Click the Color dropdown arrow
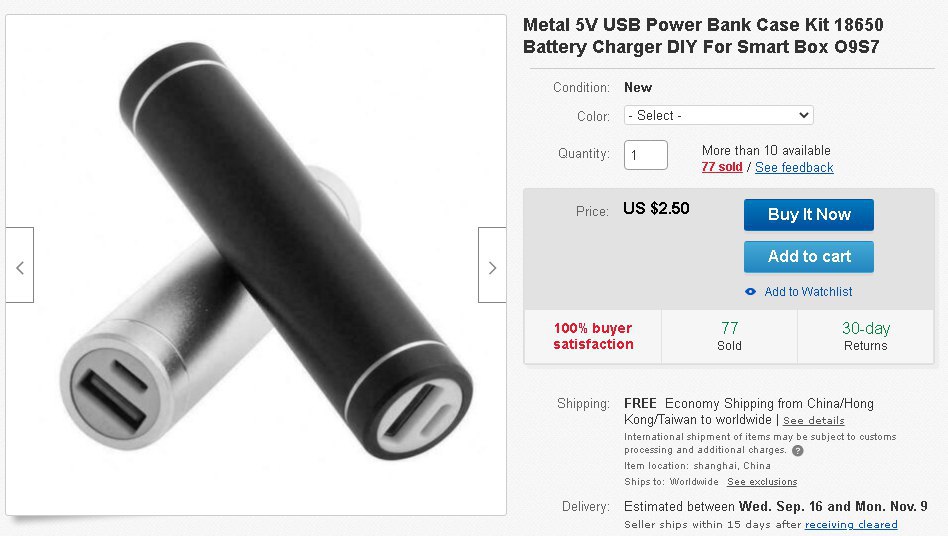Image resolution: width=948 pixels, height=536 pixels. [804, 115]
